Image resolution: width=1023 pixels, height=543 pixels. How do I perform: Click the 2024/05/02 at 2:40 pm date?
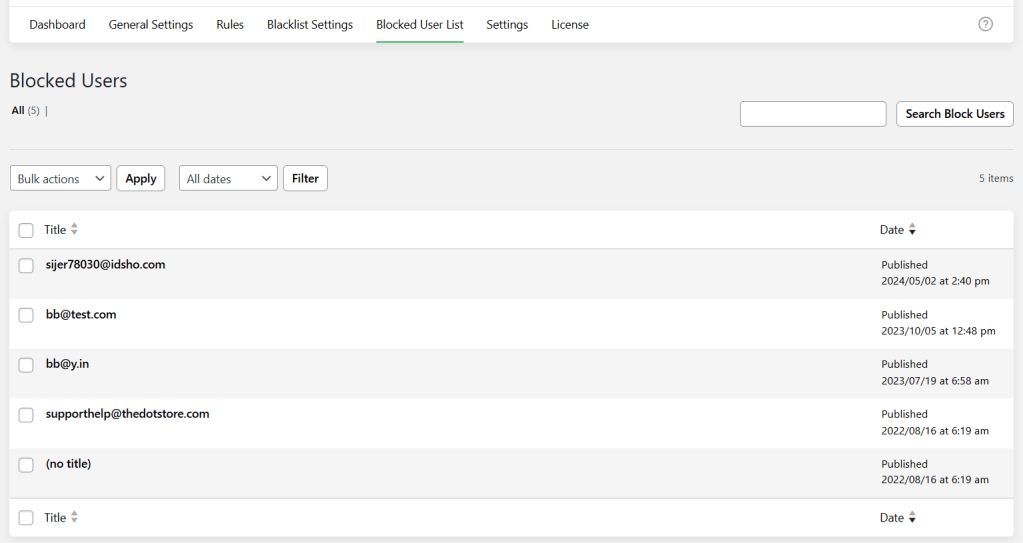tap(935, 281)
